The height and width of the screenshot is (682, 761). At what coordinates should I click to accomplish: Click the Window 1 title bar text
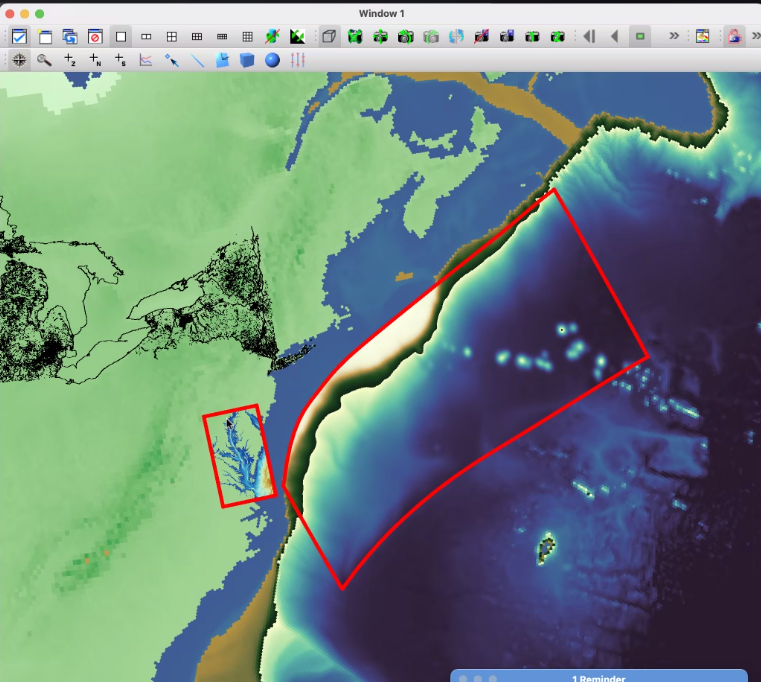point(381,14)
